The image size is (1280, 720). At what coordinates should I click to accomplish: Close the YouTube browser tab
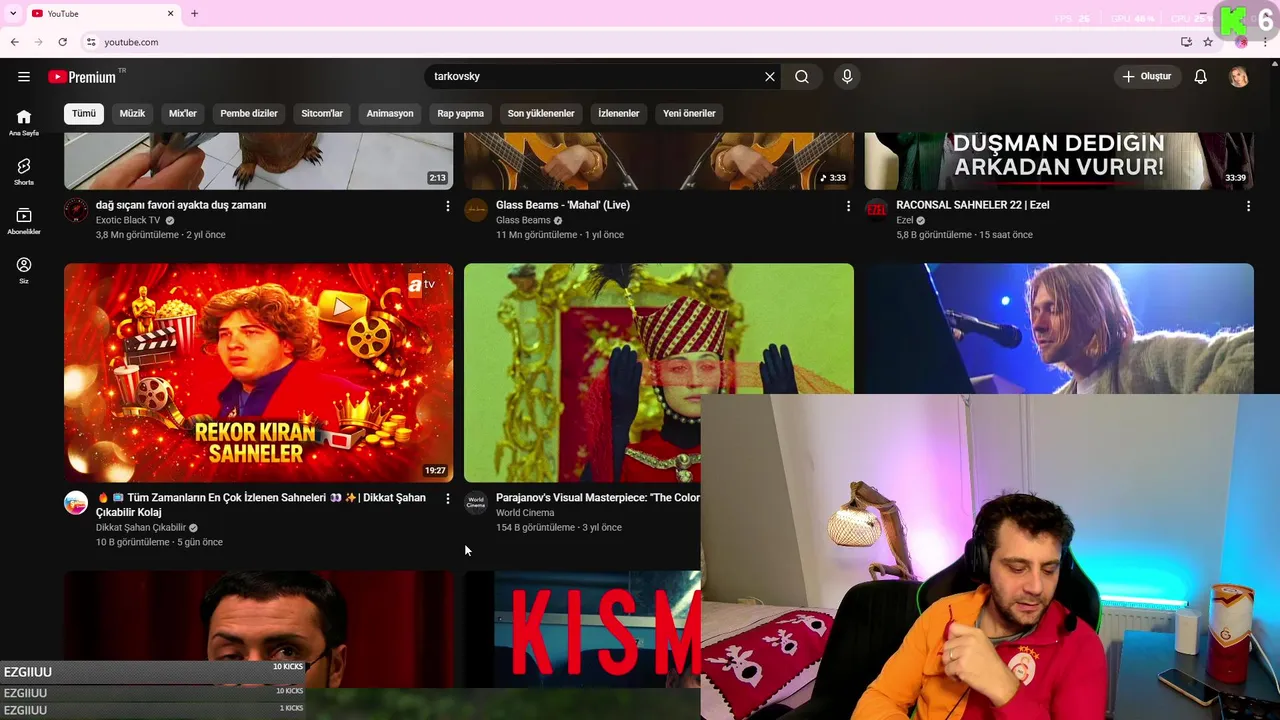pos(170,13)
